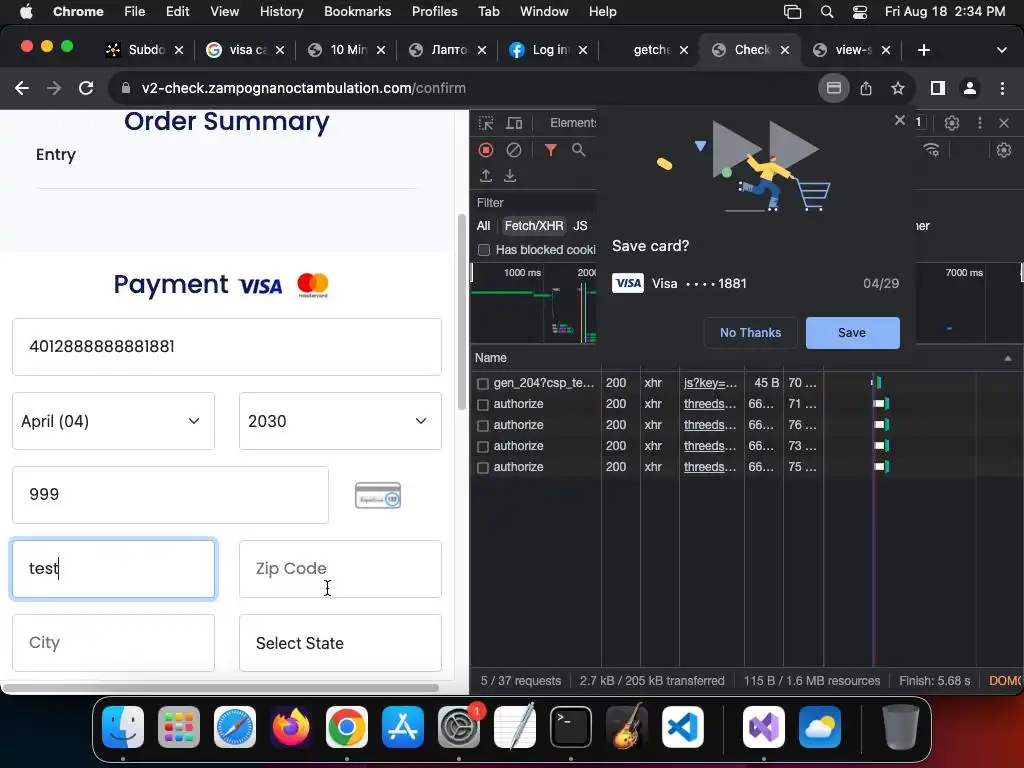Toggle the network filter funnel icon
Screen dimensions: 1024x768
551,150
